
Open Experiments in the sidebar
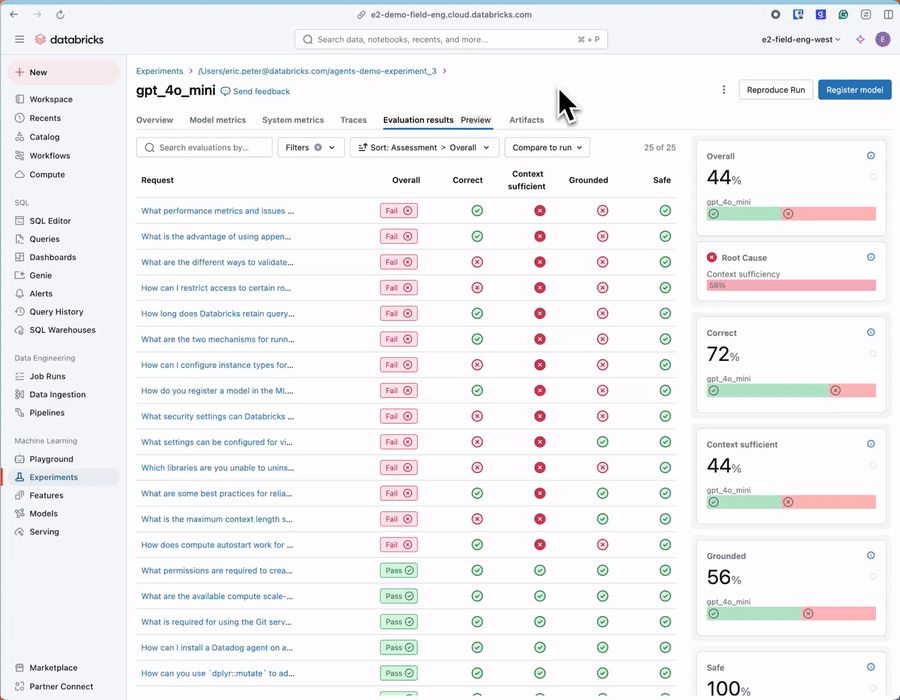(53, 477)
